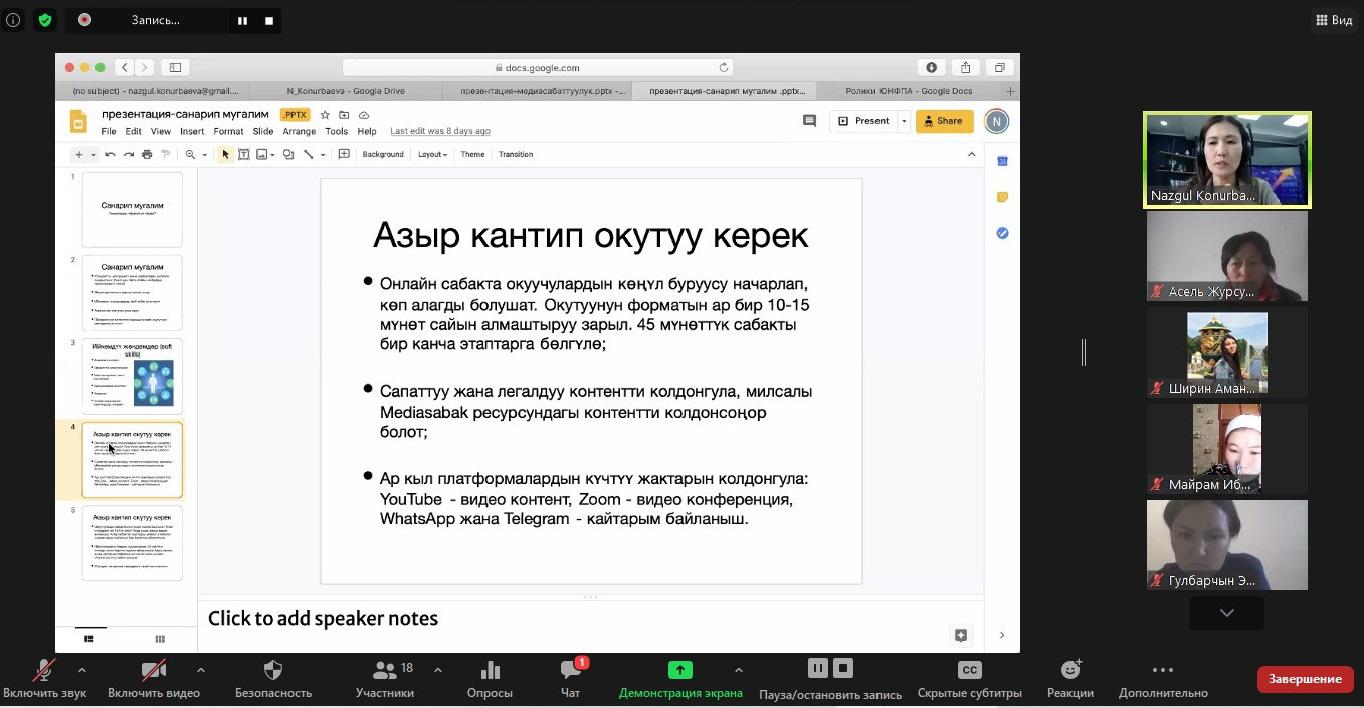Unmute microphone with Включить звук
Image resolution: width=1364 pixels, height=708 pixels.
44,678
